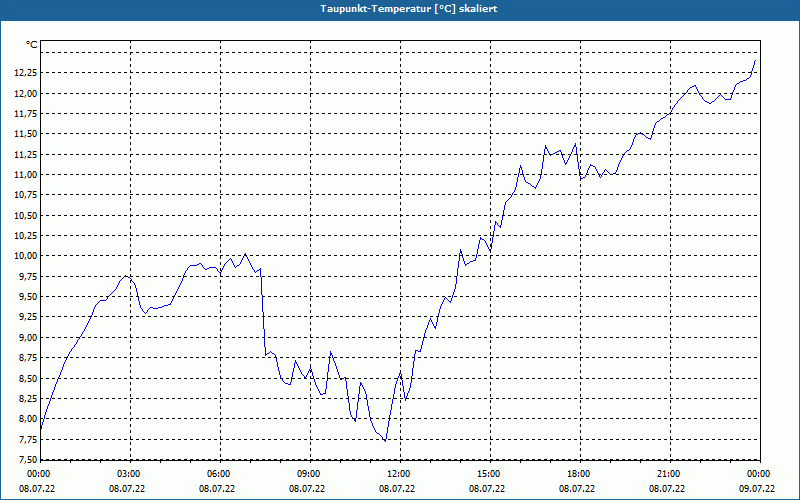Select the 10,00 y-axis label

(25, 256)
